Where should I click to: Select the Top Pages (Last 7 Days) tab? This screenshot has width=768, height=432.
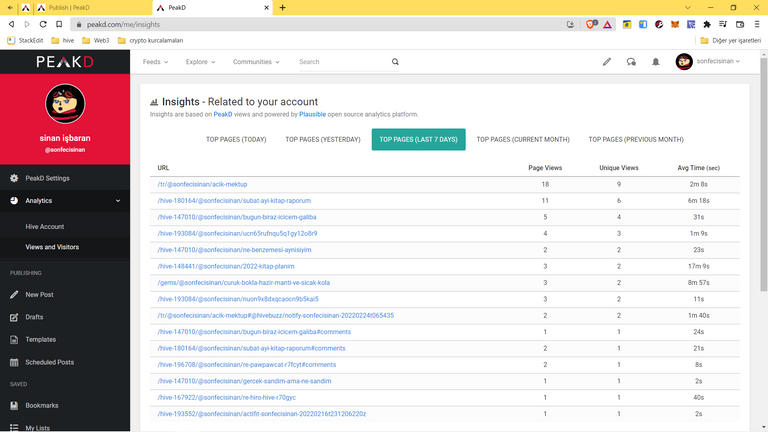tap(418, 140)
